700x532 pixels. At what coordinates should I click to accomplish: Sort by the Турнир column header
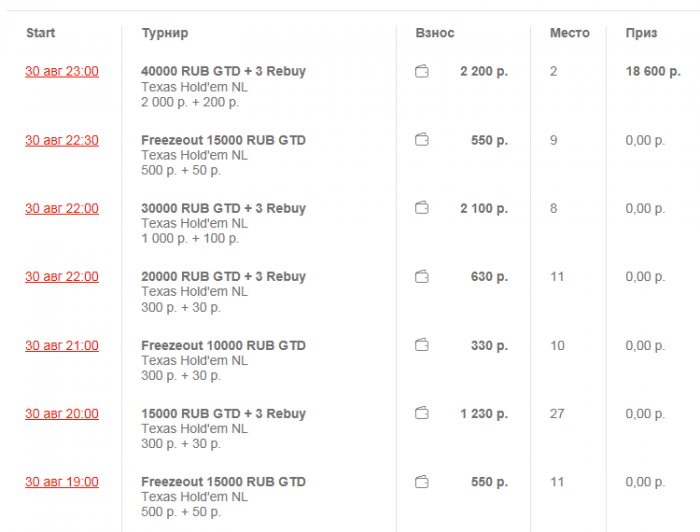(165, 33)
